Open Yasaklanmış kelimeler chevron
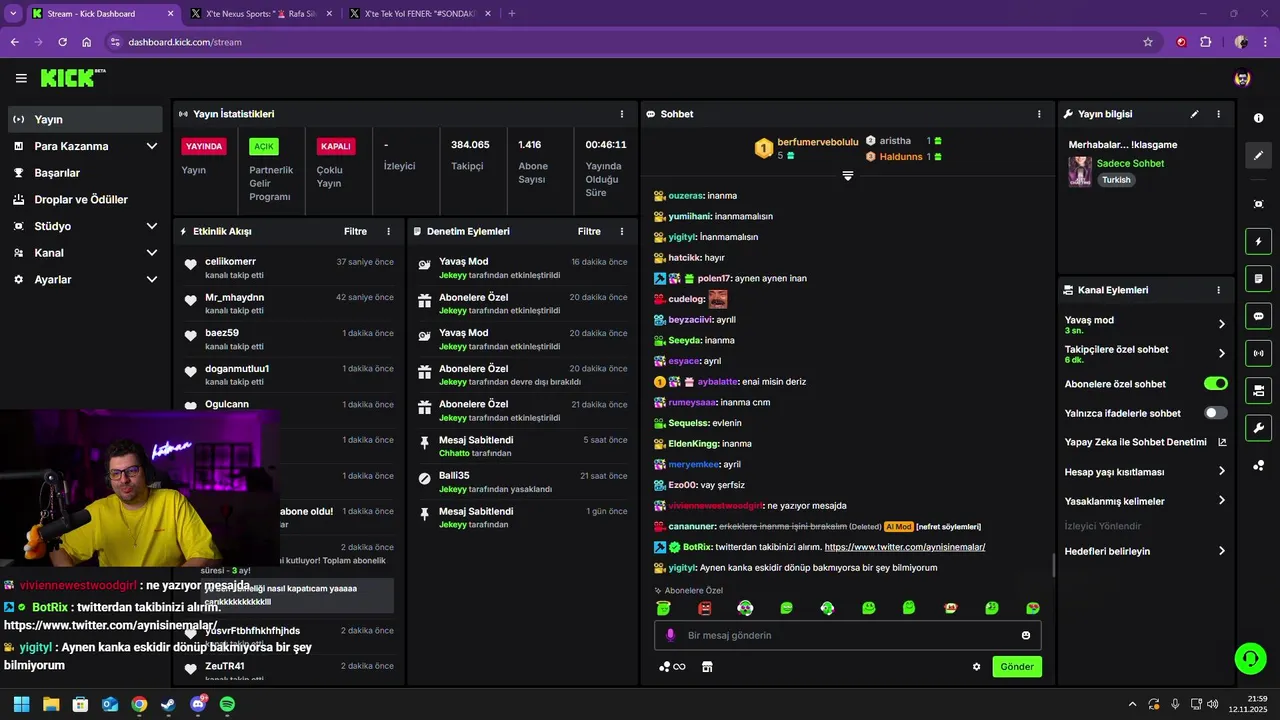This screenshot has height=720, width=1280. pos(1221,501)
